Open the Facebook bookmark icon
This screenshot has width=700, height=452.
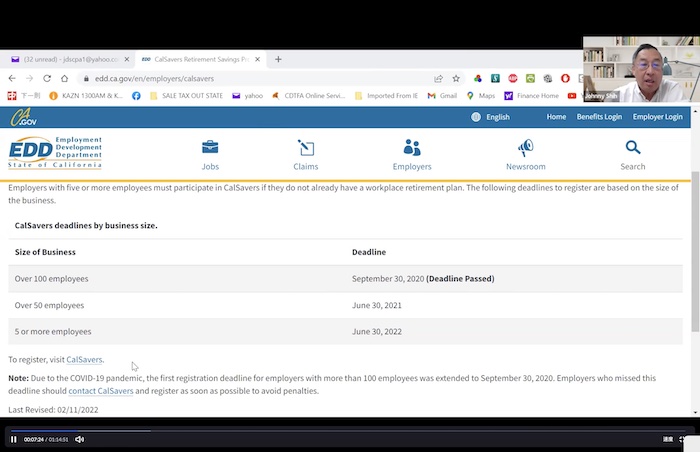pyautogui.click(x=136, y=96)
